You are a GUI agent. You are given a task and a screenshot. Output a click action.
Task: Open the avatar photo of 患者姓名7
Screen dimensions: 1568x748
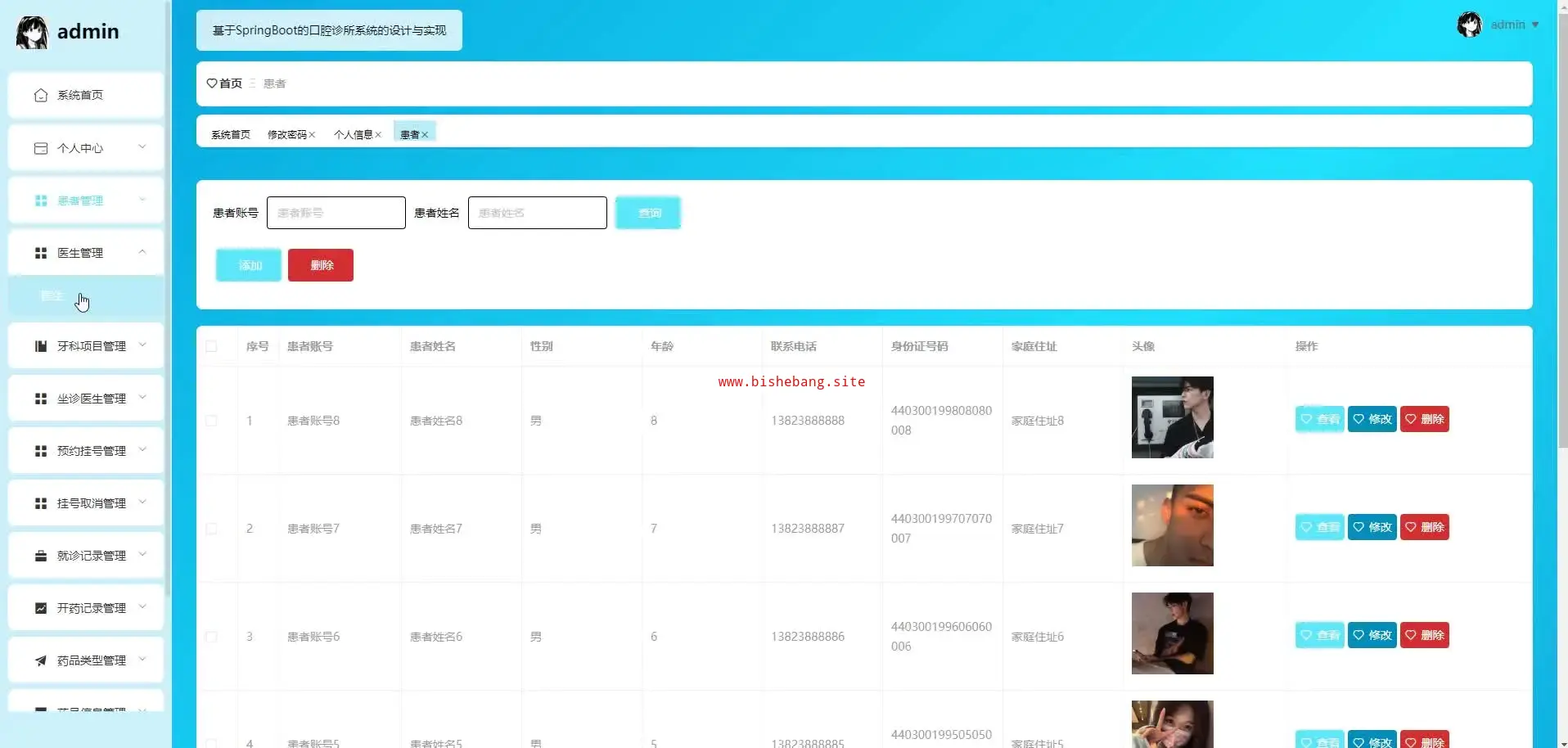coord(1173,525)
